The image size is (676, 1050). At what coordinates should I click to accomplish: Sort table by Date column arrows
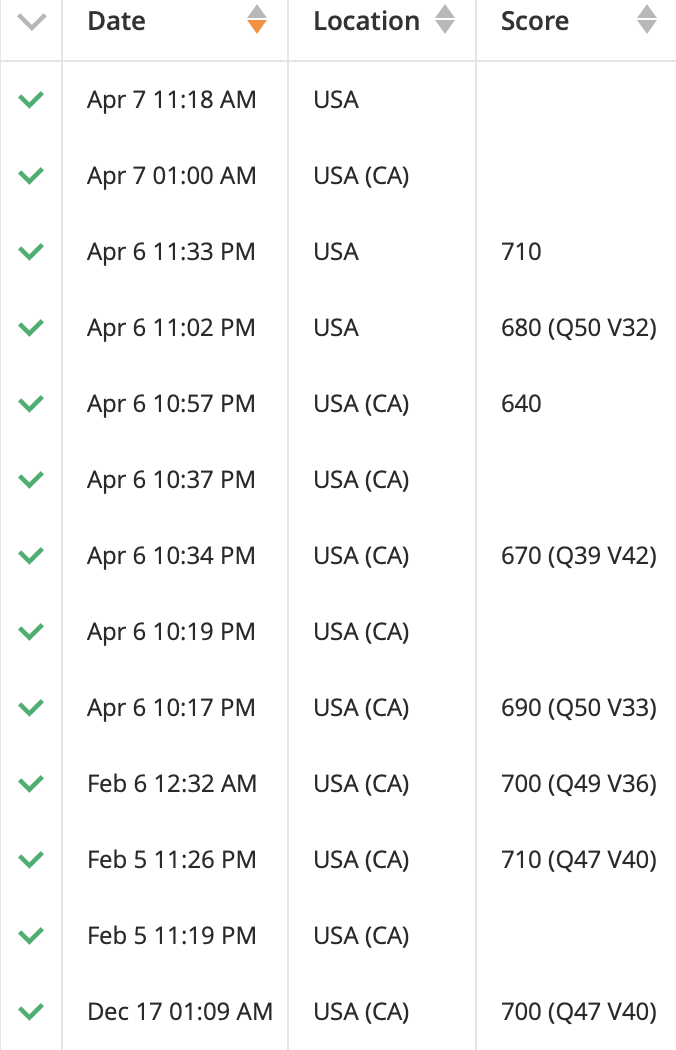click(257, 20)
